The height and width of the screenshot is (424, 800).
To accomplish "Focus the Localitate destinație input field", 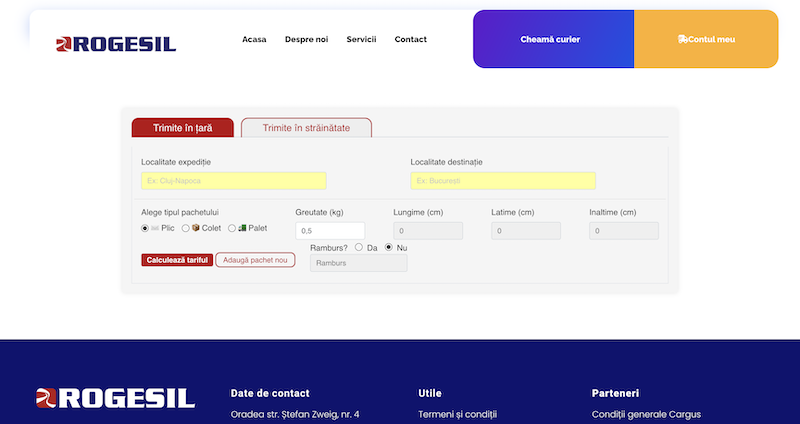I will (x=502, y=181).
